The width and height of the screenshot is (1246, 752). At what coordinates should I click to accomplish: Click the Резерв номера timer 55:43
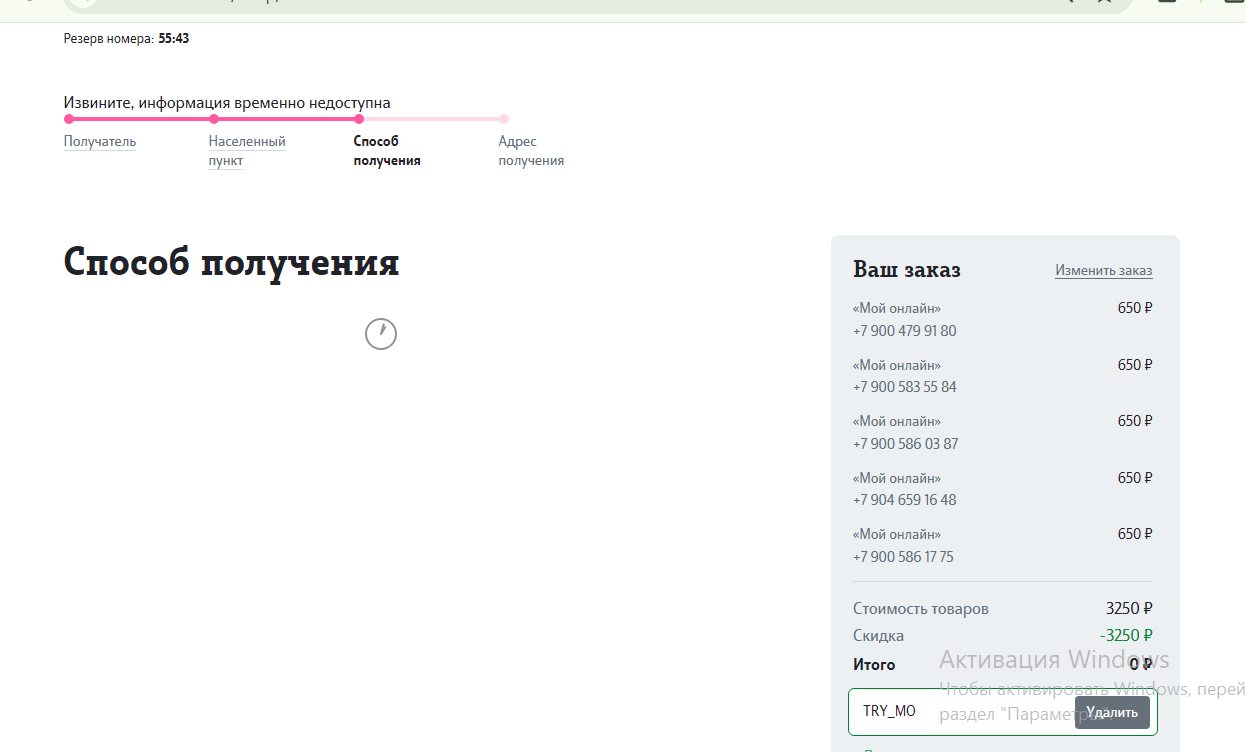[x=174, y=39]
